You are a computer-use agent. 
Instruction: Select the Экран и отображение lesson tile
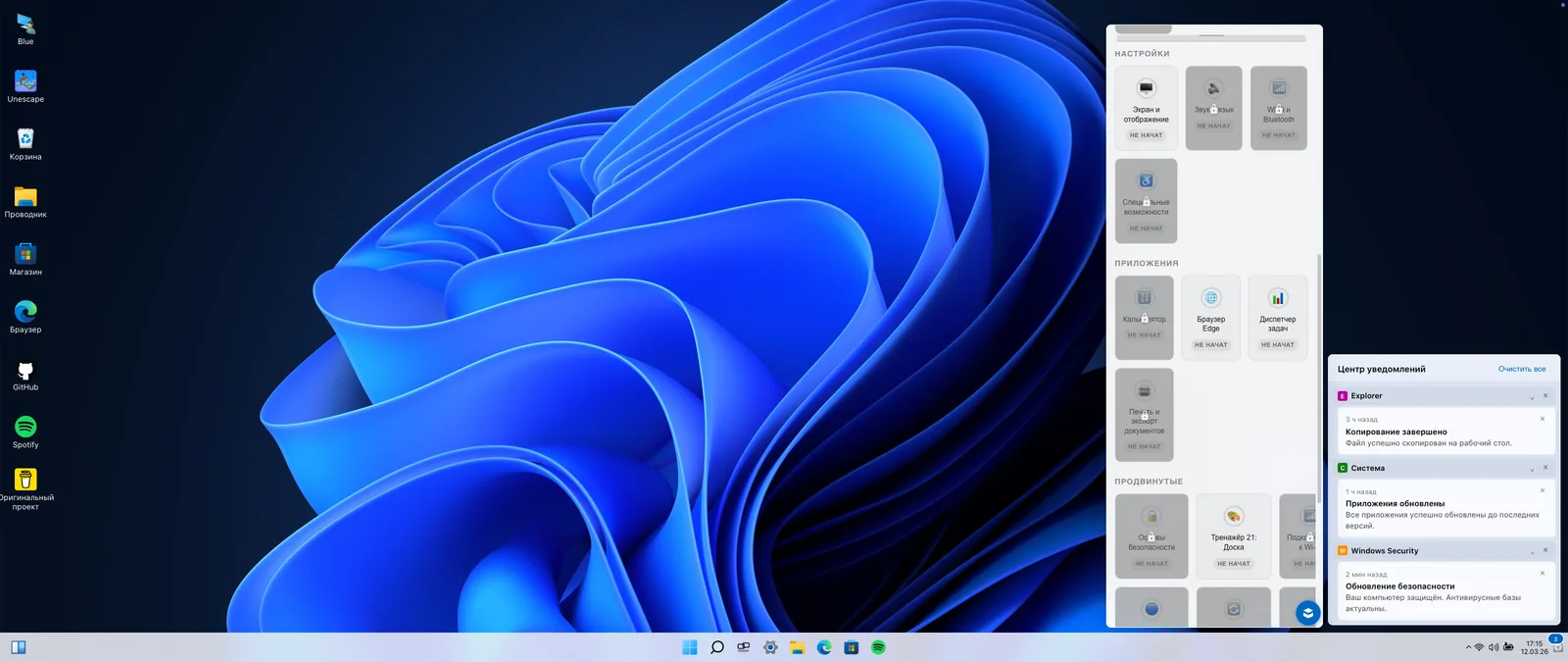click(x=1146, y=108)
